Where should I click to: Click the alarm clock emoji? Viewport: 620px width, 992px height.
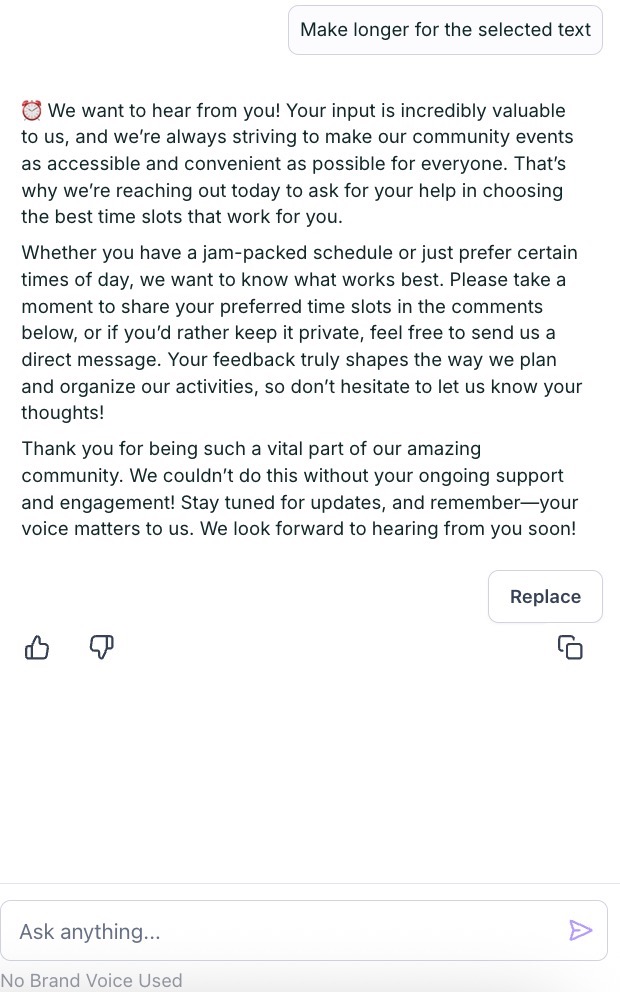(32, 110)
